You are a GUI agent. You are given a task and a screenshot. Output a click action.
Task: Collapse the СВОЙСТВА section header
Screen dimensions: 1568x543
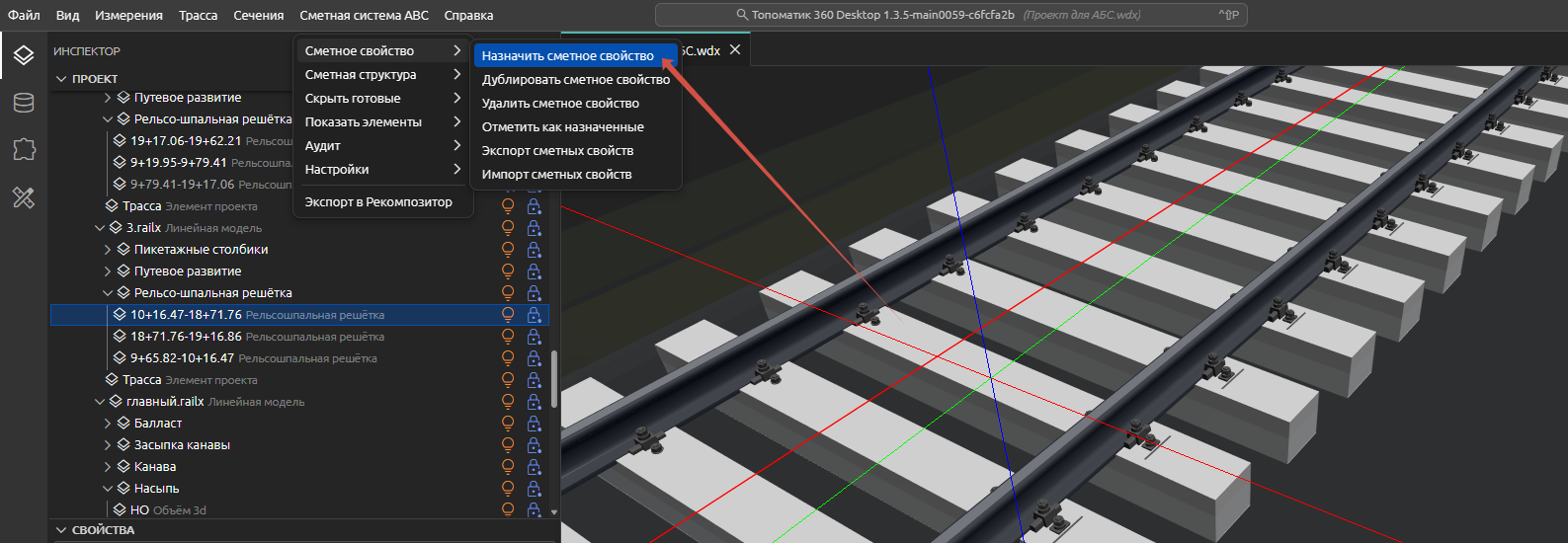tap(304, 530)
